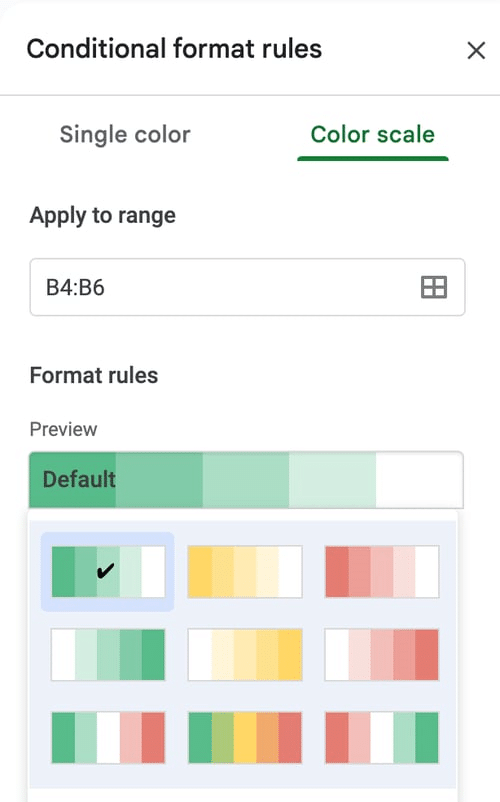Screen dimensions: 500x802
Task: Choose the green to white preset swatch
Action: pyautogui.click(x=108, y=571)
